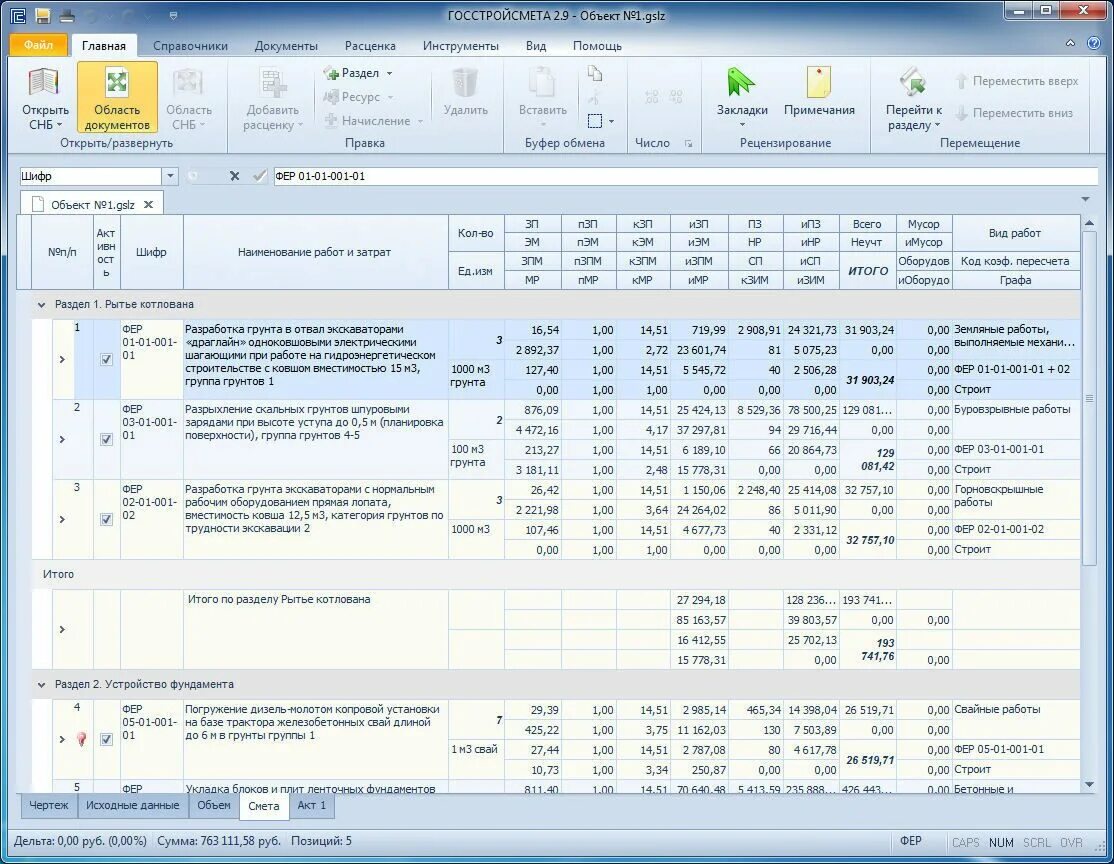The image size is (1114, 864).
Task: Open the Файл menu
Action: (x=38, y=45)
